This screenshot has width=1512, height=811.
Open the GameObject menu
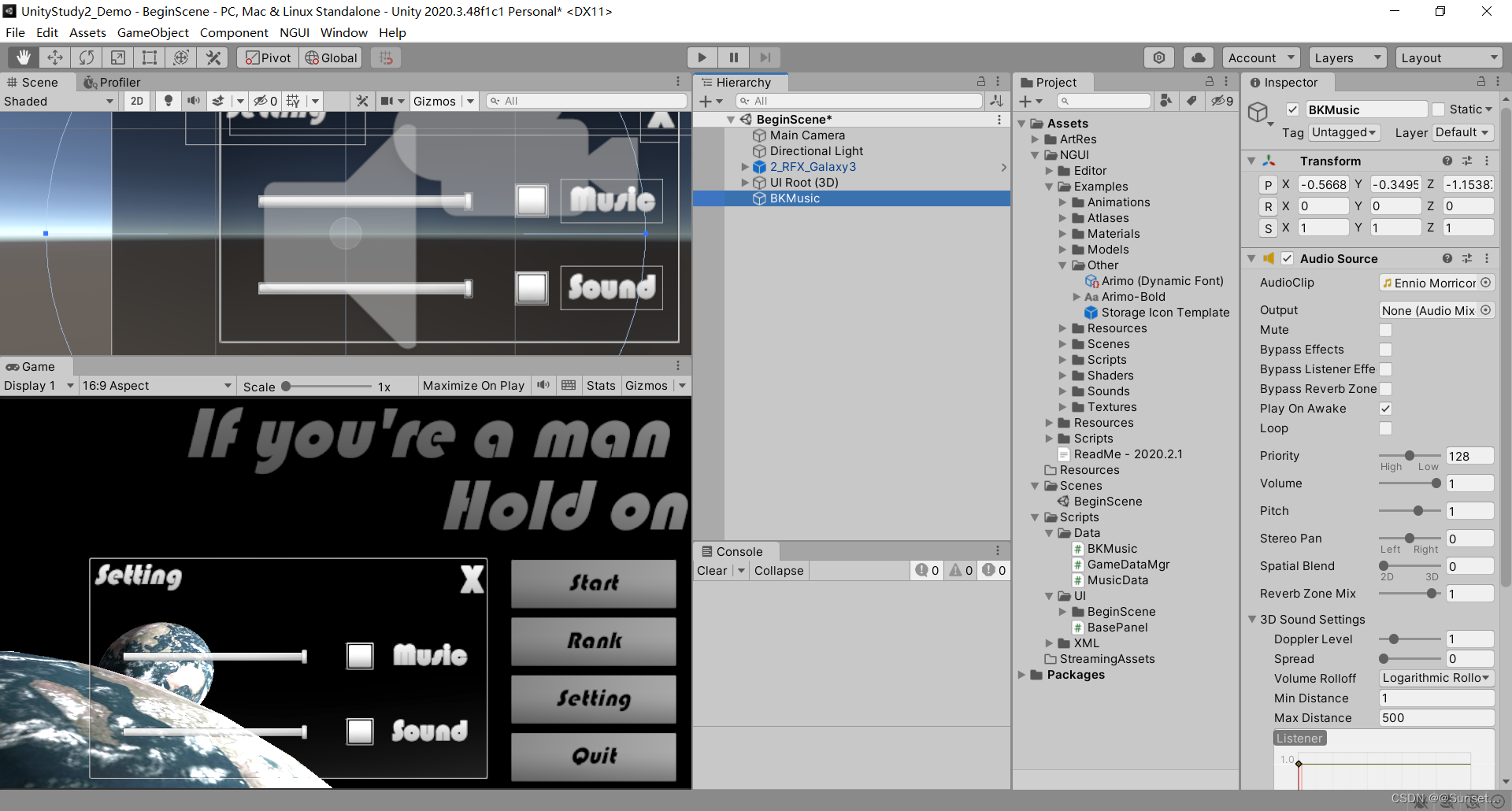click(x=153, y=32)
